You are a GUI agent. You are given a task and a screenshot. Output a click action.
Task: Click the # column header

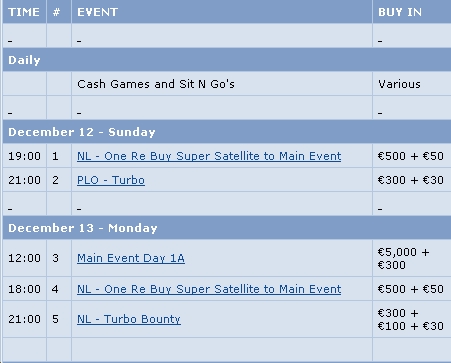[x=59, y=12]
